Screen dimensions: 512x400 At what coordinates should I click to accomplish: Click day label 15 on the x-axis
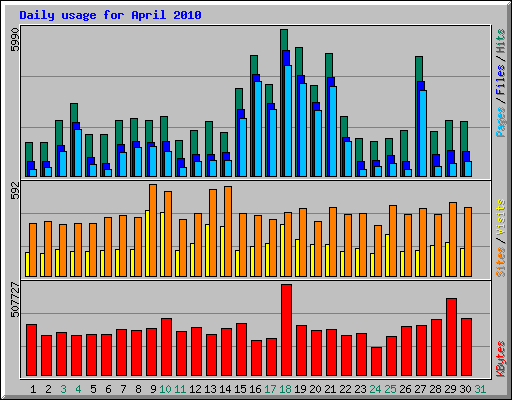(x=240, y=389)
